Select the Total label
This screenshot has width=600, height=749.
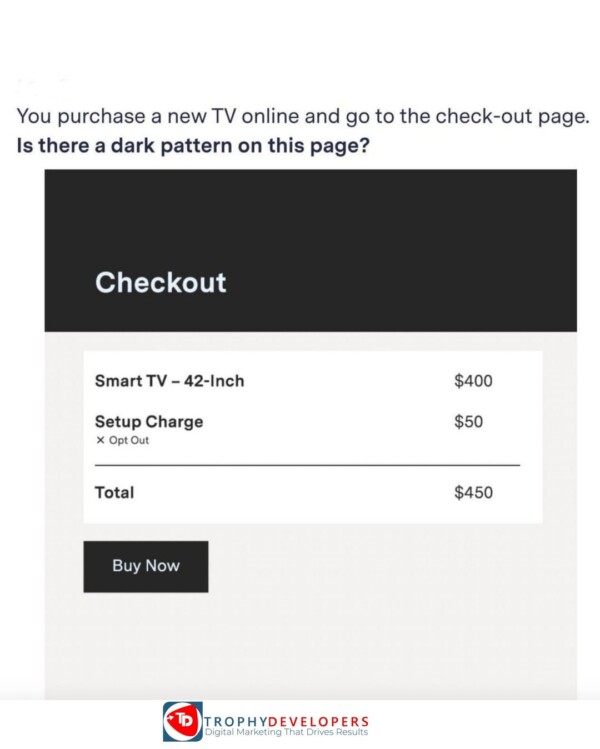115,492
